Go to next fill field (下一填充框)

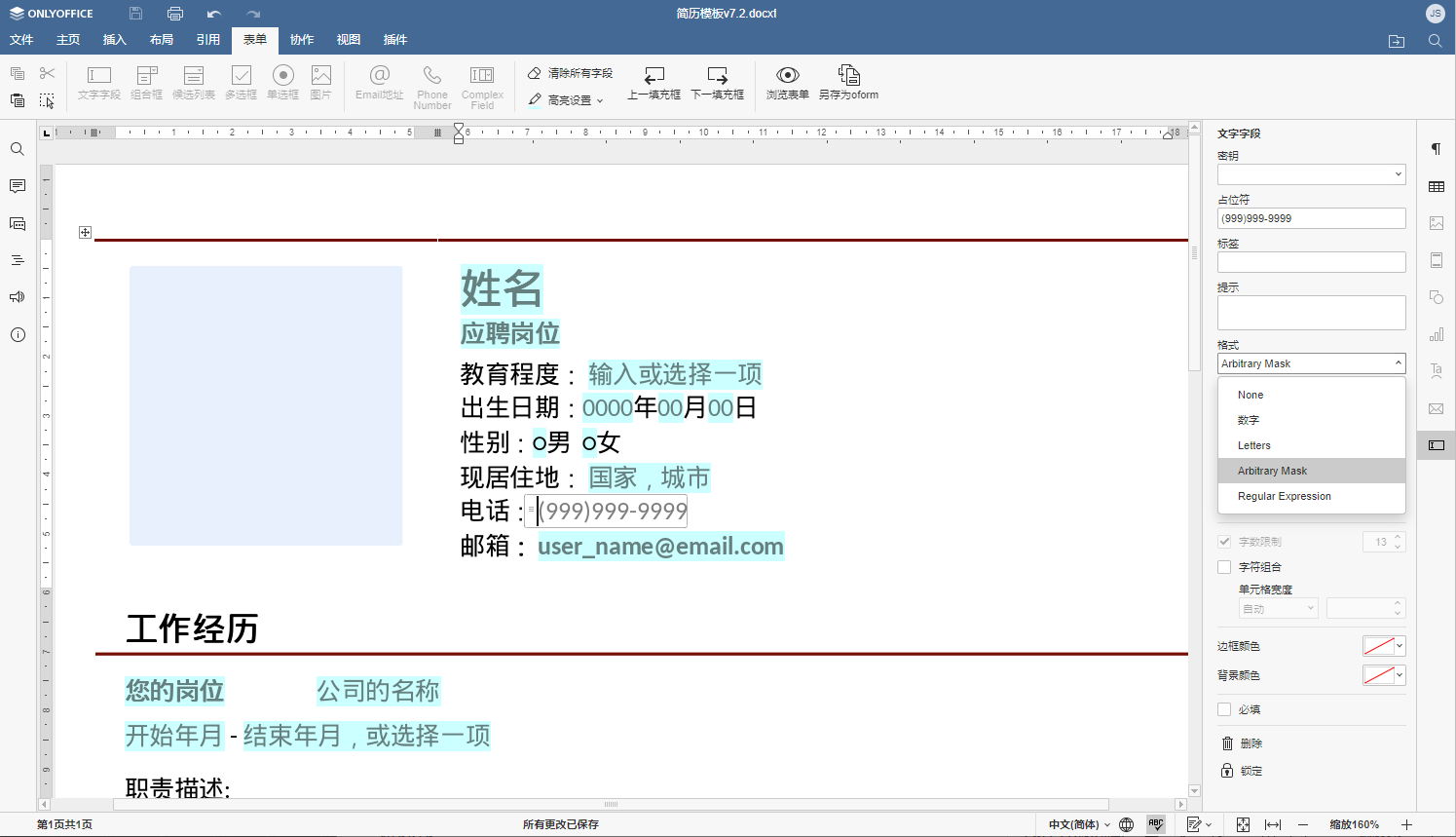(717, 83)
